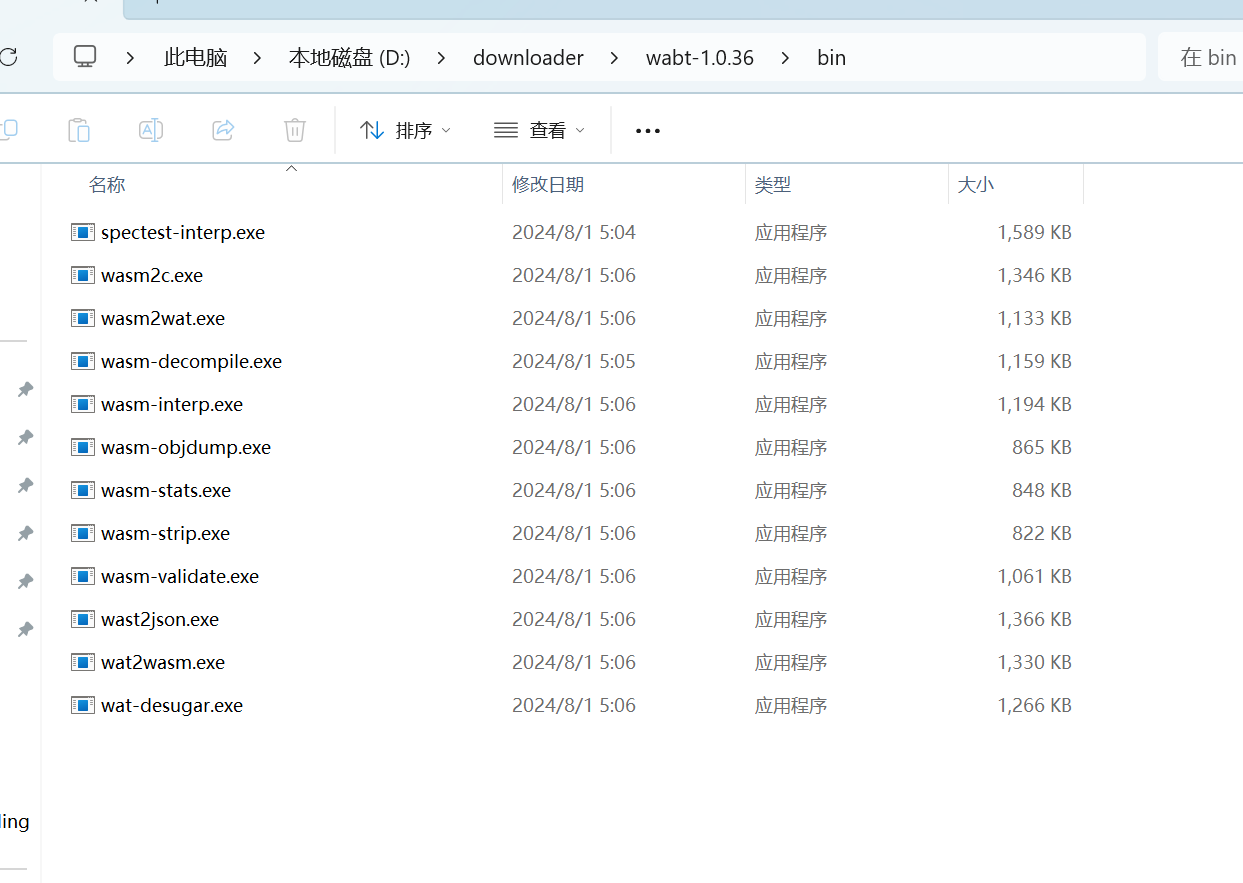The height and width of the screenshot is (883, 1243).
Task: Click the This PC monitor icon
Action: (85, 57)
